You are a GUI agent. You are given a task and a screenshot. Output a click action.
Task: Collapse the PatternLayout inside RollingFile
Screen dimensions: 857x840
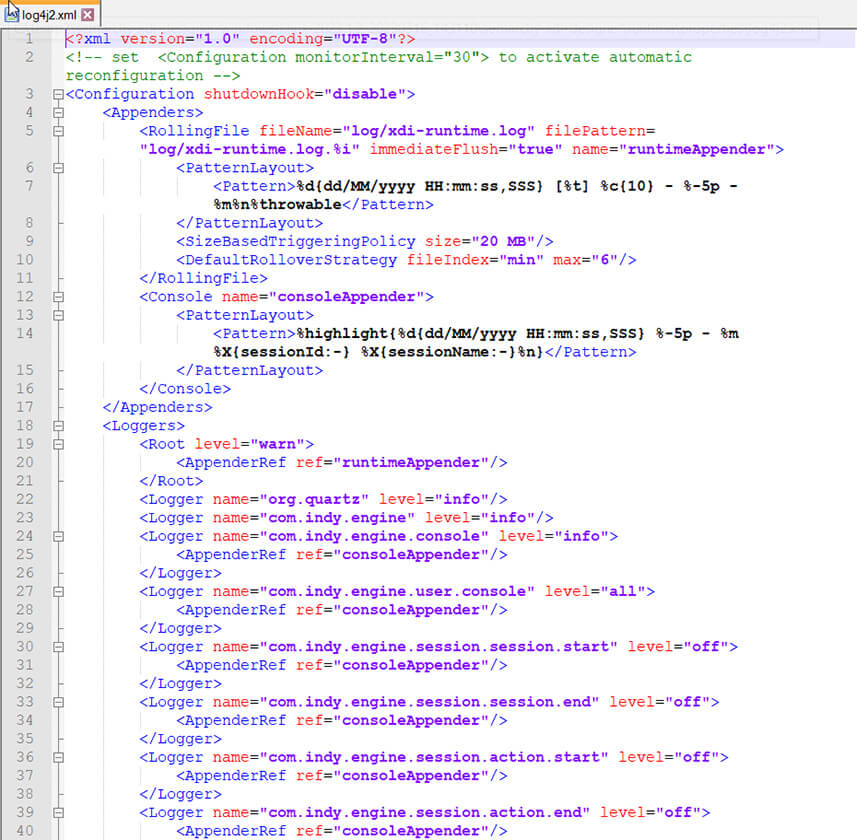click(57, 167)
